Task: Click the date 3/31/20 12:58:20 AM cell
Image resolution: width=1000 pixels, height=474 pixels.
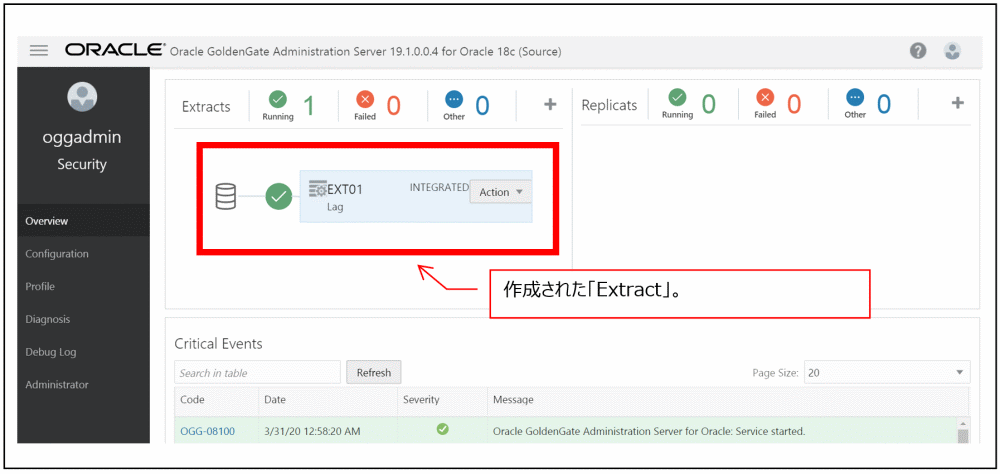Action: point(312,431)
